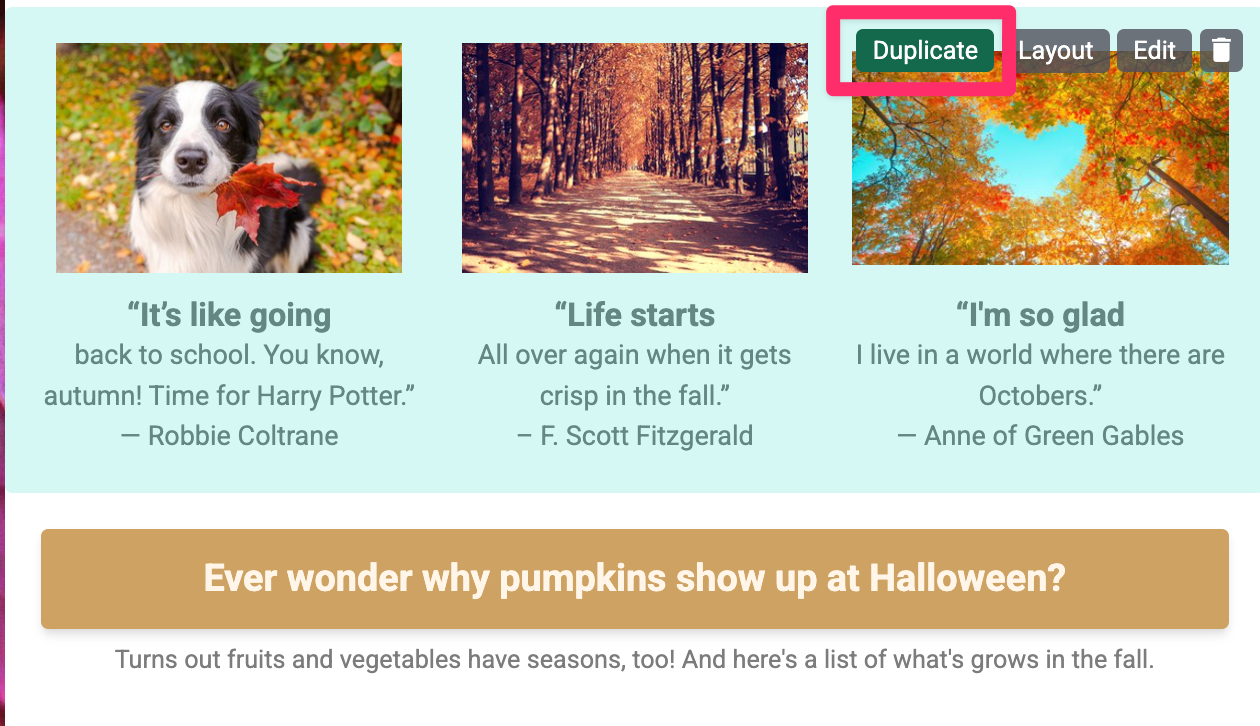Click the Anne of Green Gables attribution
1260x726 pixels.
point(1040,436)
